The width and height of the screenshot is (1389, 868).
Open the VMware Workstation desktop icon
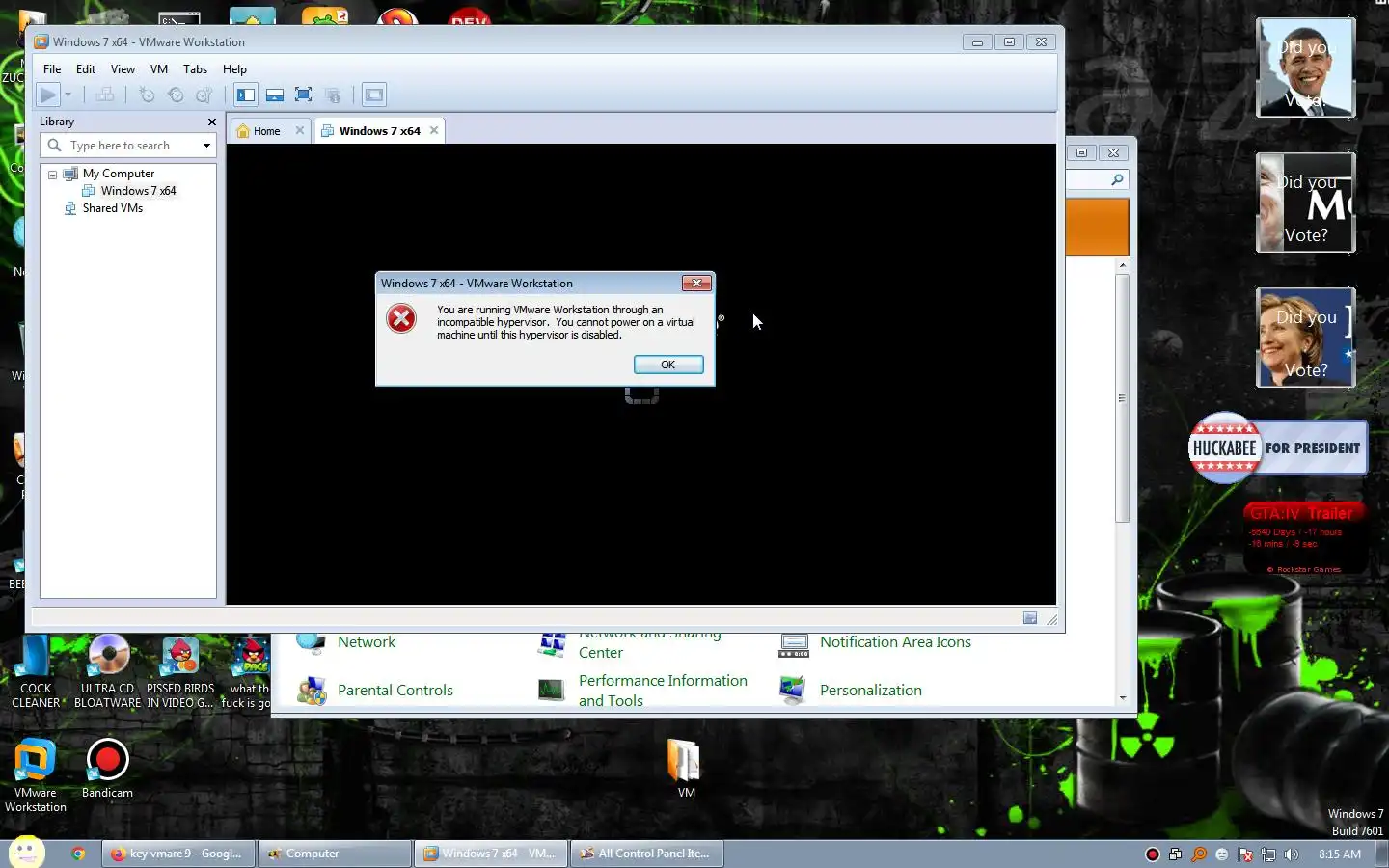tap(36, 774)
